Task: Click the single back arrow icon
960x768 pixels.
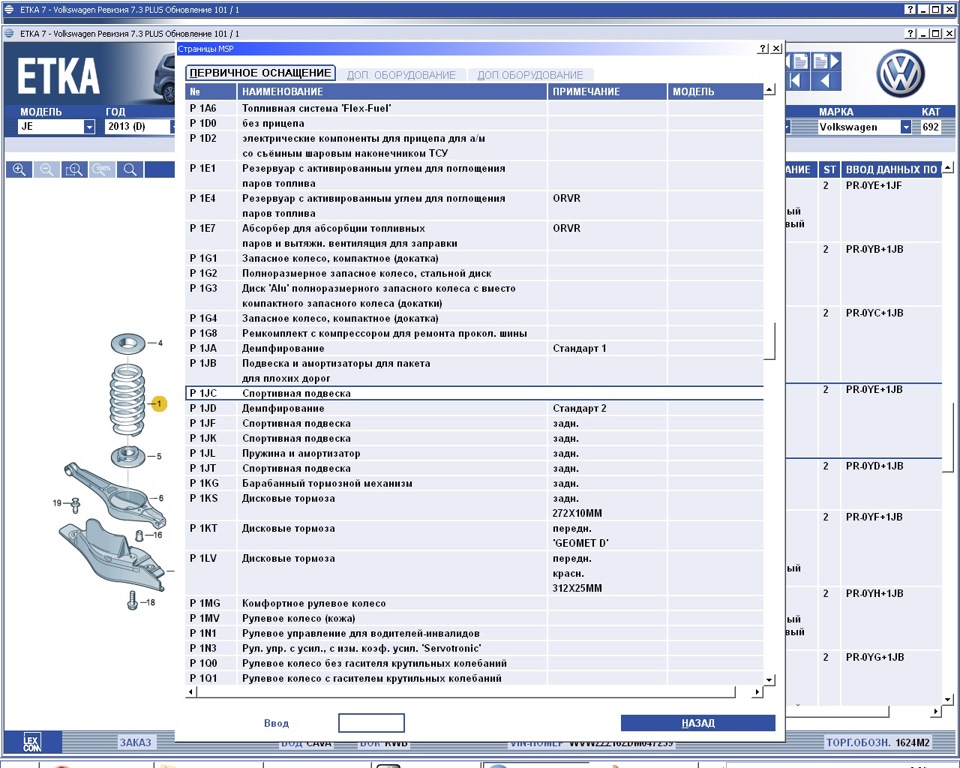Action: point(826,81)
